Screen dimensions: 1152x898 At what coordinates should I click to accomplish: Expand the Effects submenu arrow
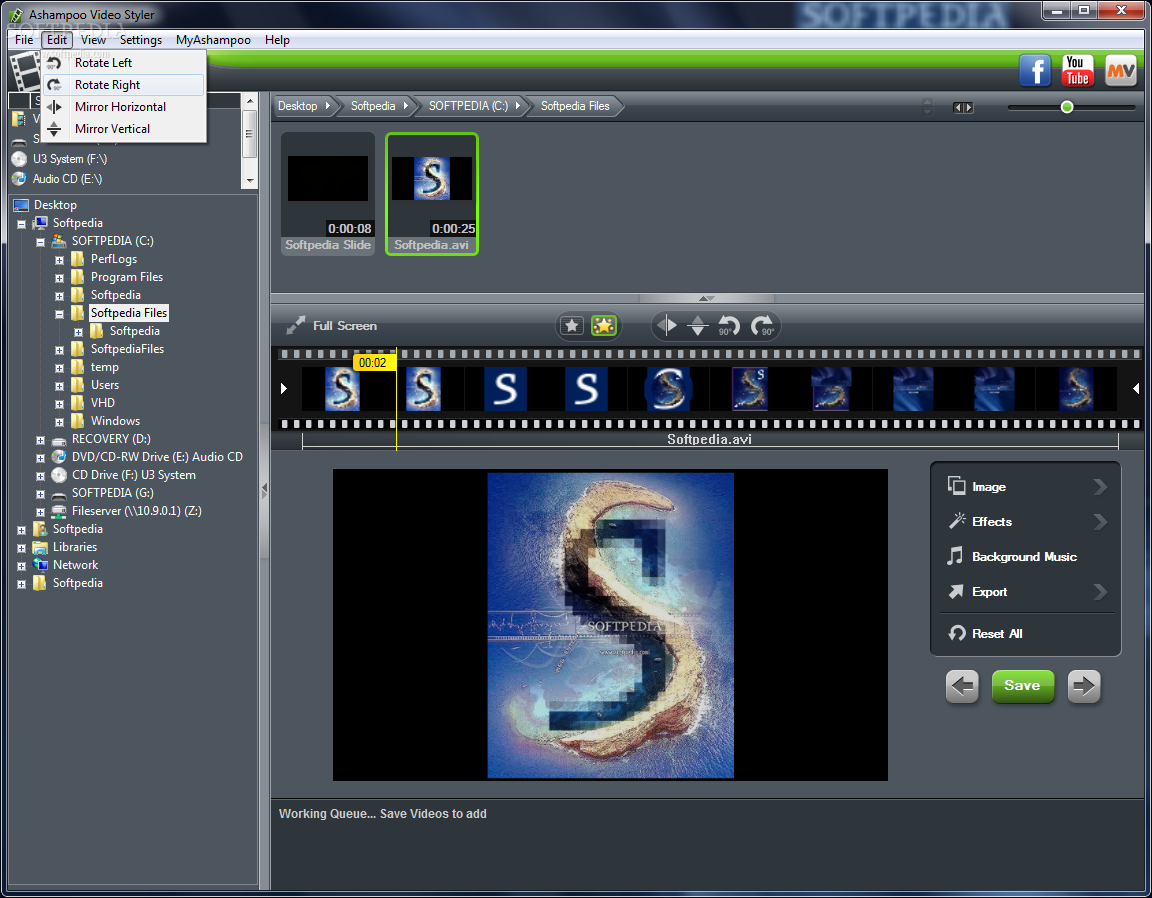[1100, 522]
